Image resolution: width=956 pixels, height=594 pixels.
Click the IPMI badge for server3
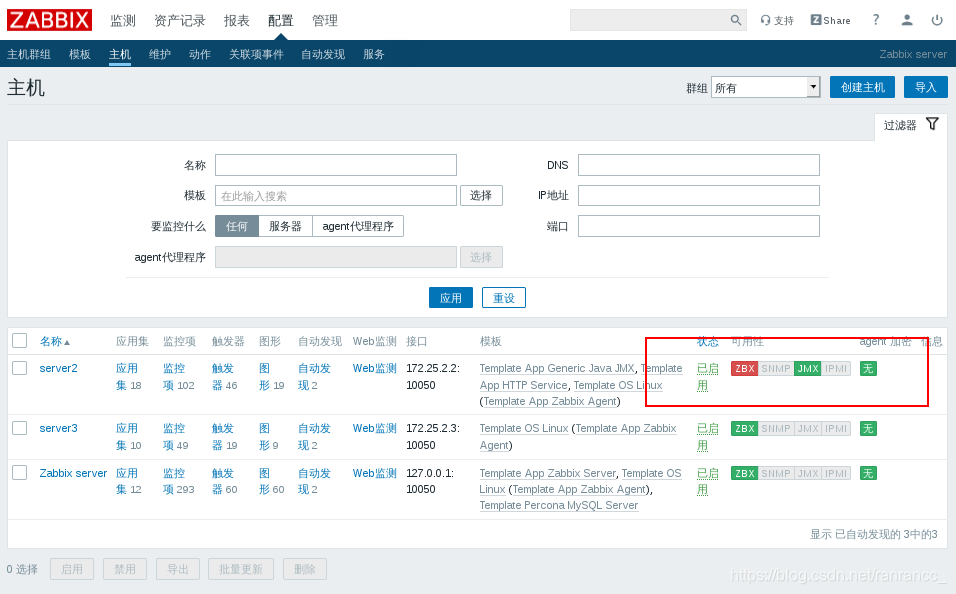pos(836,429)
